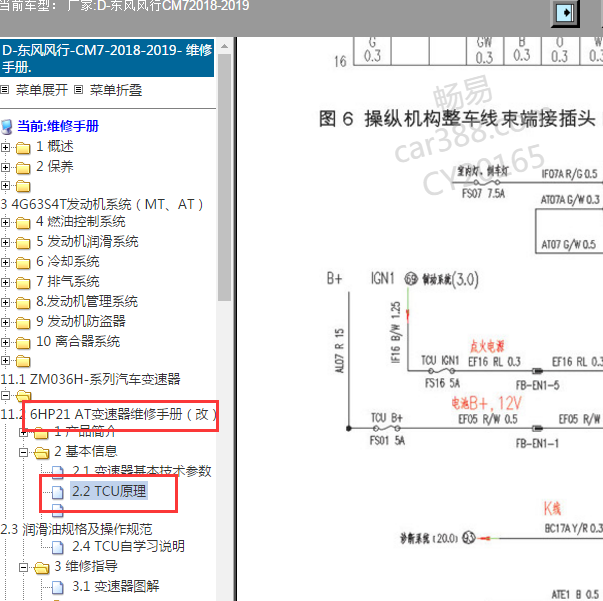Click the computer icon beside 当前:维修手册
This screenshot has height=601, width=603.
tap(7, 127)
